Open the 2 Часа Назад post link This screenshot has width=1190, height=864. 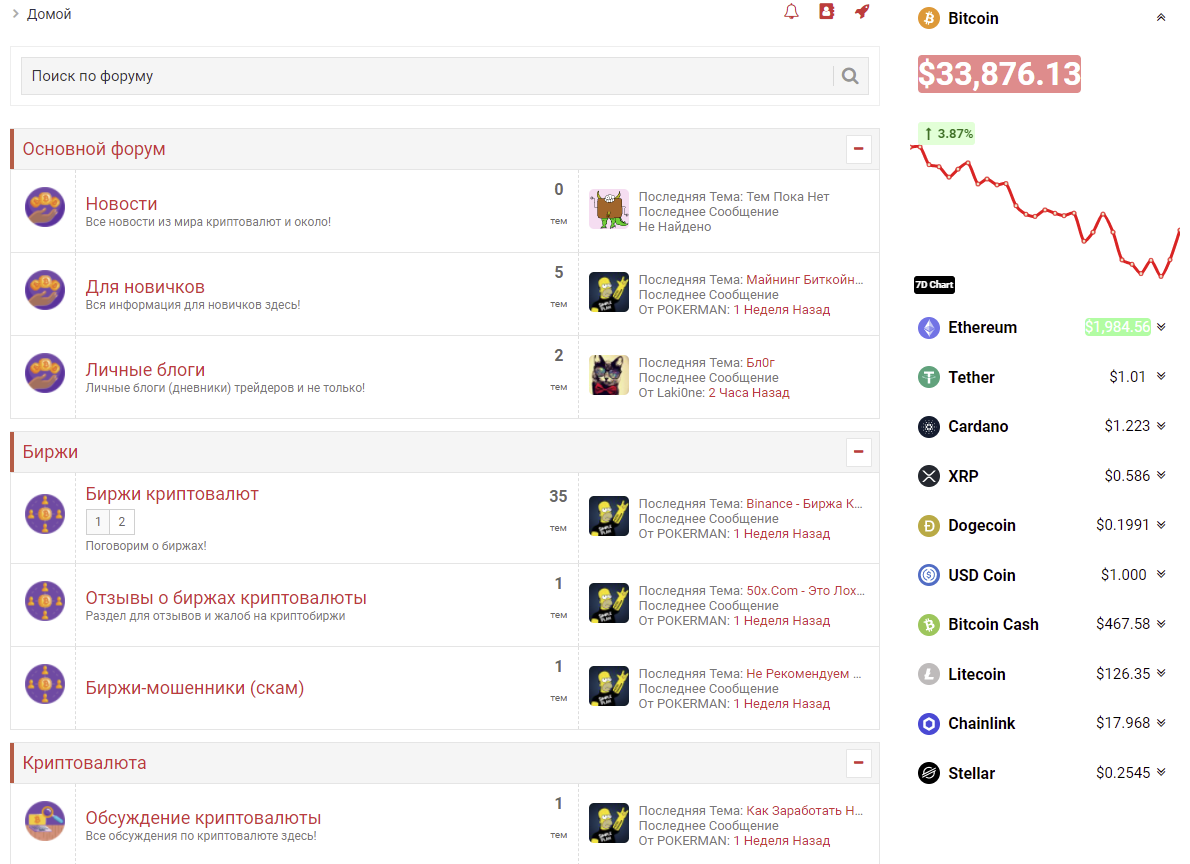coord(749,393)
